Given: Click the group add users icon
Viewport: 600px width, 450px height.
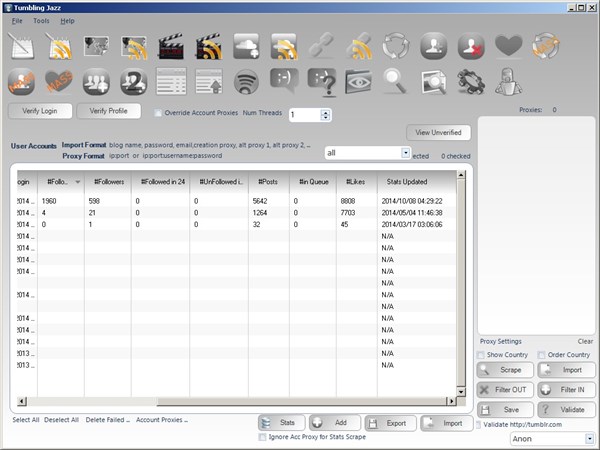Looking at the screenshot, I should pos(96,82).
